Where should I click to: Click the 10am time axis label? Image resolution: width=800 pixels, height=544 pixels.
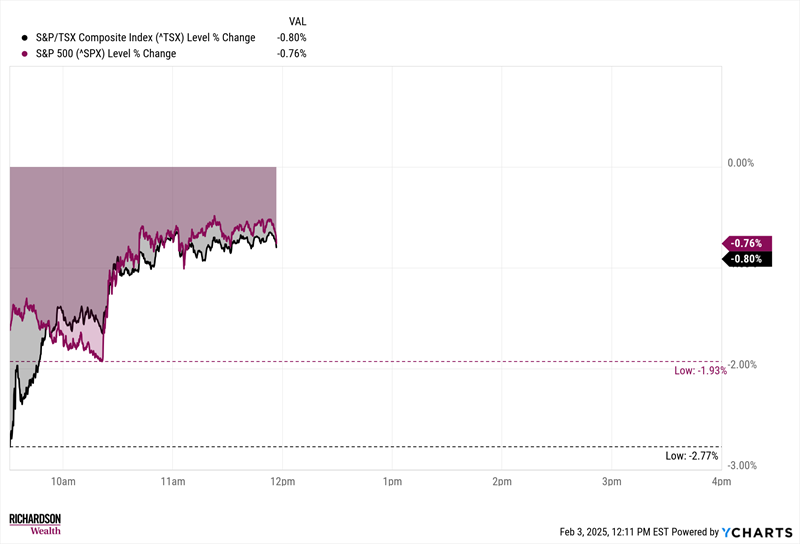(62, 483)
